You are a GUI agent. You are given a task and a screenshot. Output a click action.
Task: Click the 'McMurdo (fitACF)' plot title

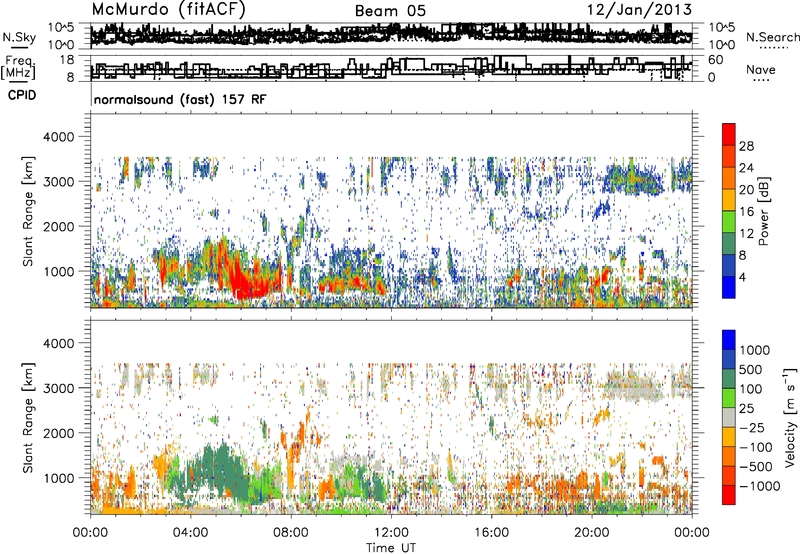168,9
